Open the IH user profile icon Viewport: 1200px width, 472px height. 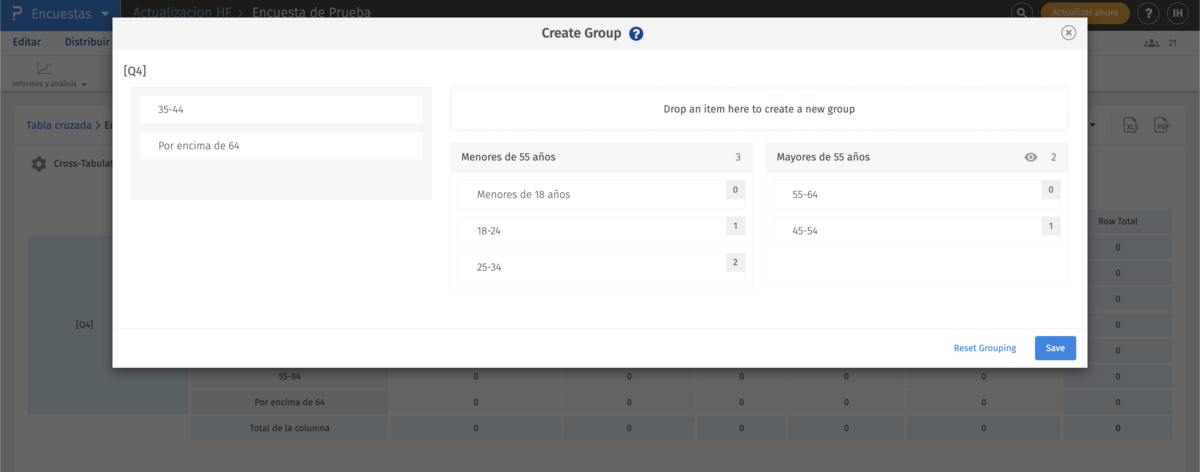coord(1180,13)
